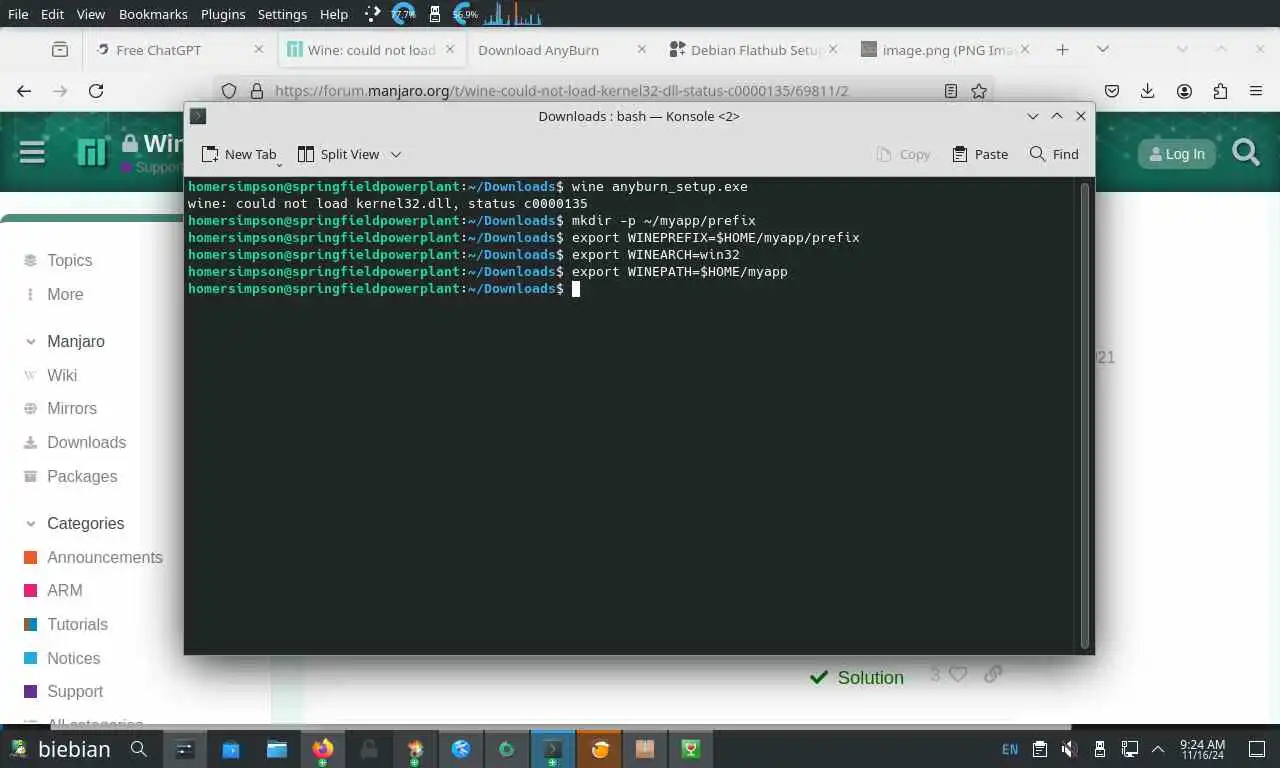Open the Packages sidebar link
Image resolution: width=1280 pixels, height=768 pixels.
coord(82,476)
